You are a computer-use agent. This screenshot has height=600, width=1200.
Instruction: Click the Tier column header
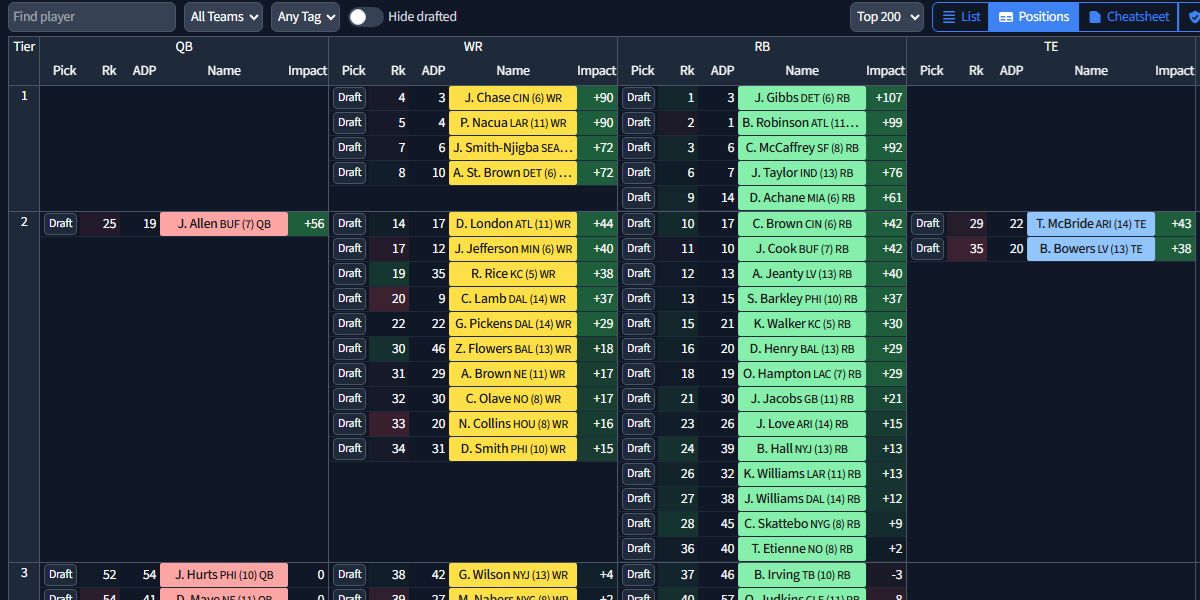24,47
